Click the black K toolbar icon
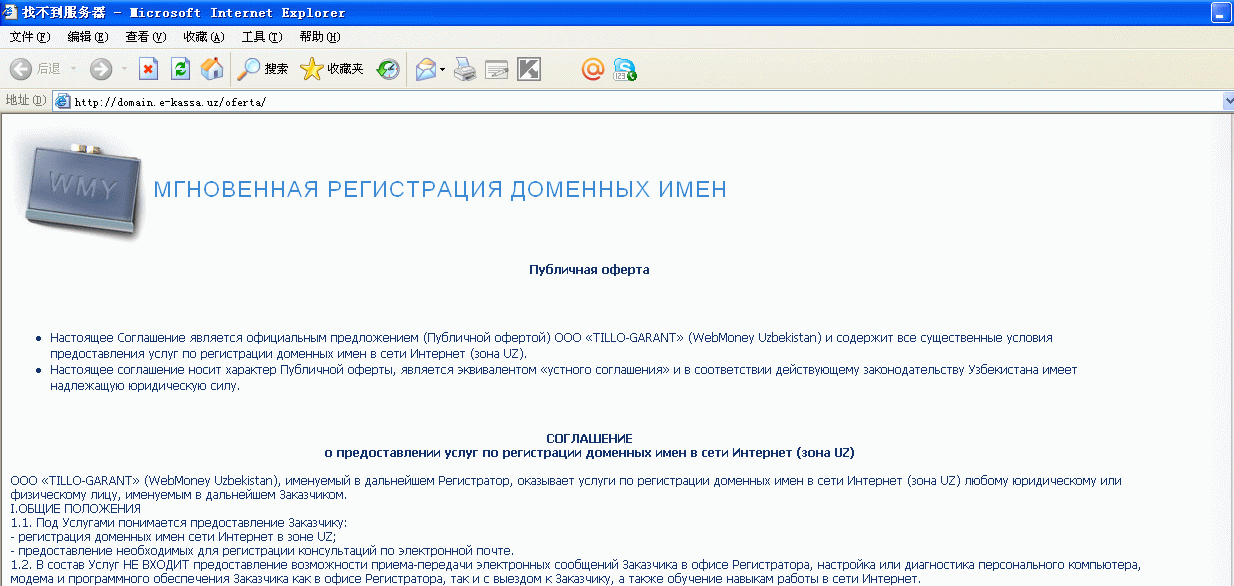 (529, 69)
